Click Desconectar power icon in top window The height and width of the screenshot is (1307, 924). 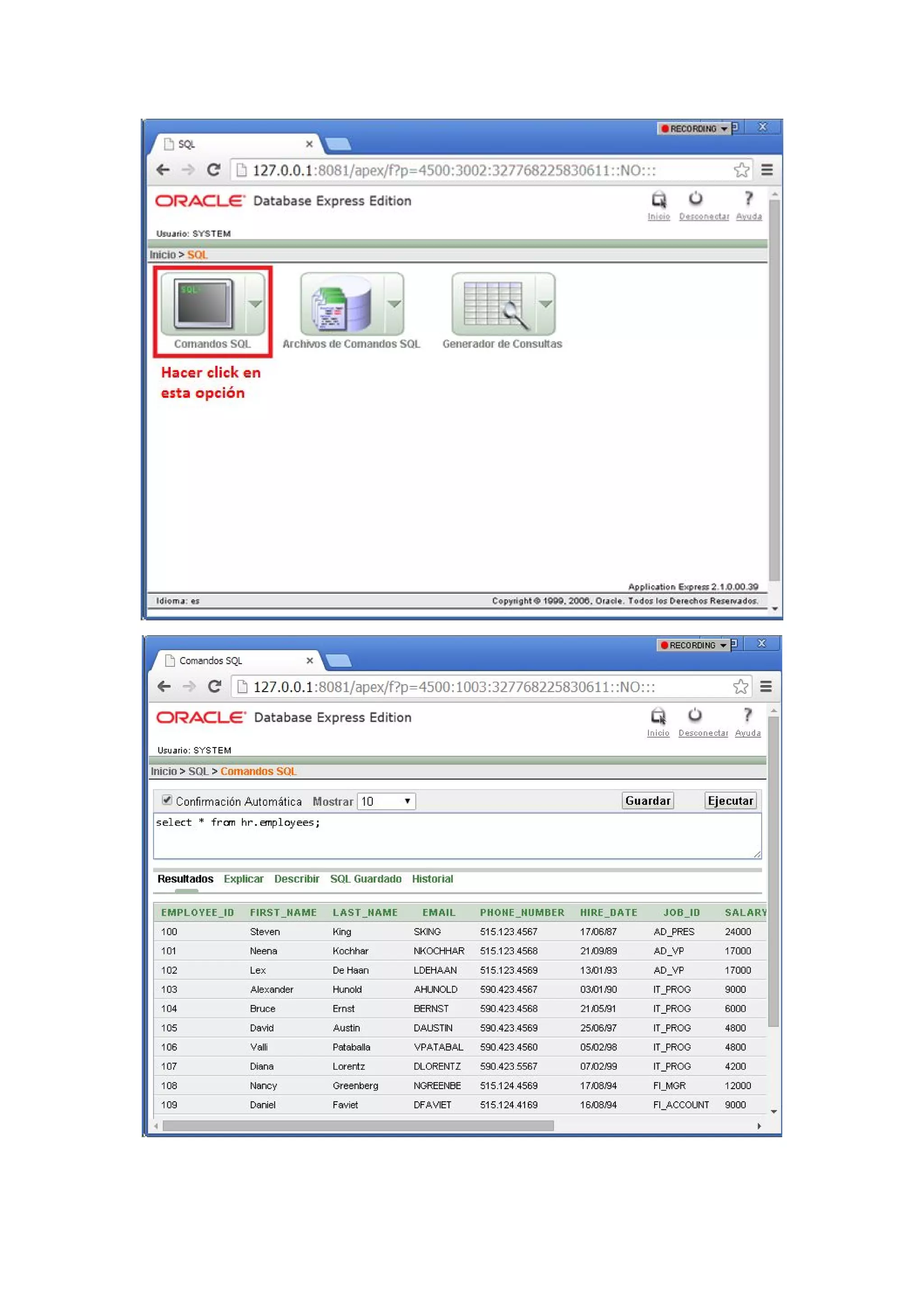tap(695, 199)
